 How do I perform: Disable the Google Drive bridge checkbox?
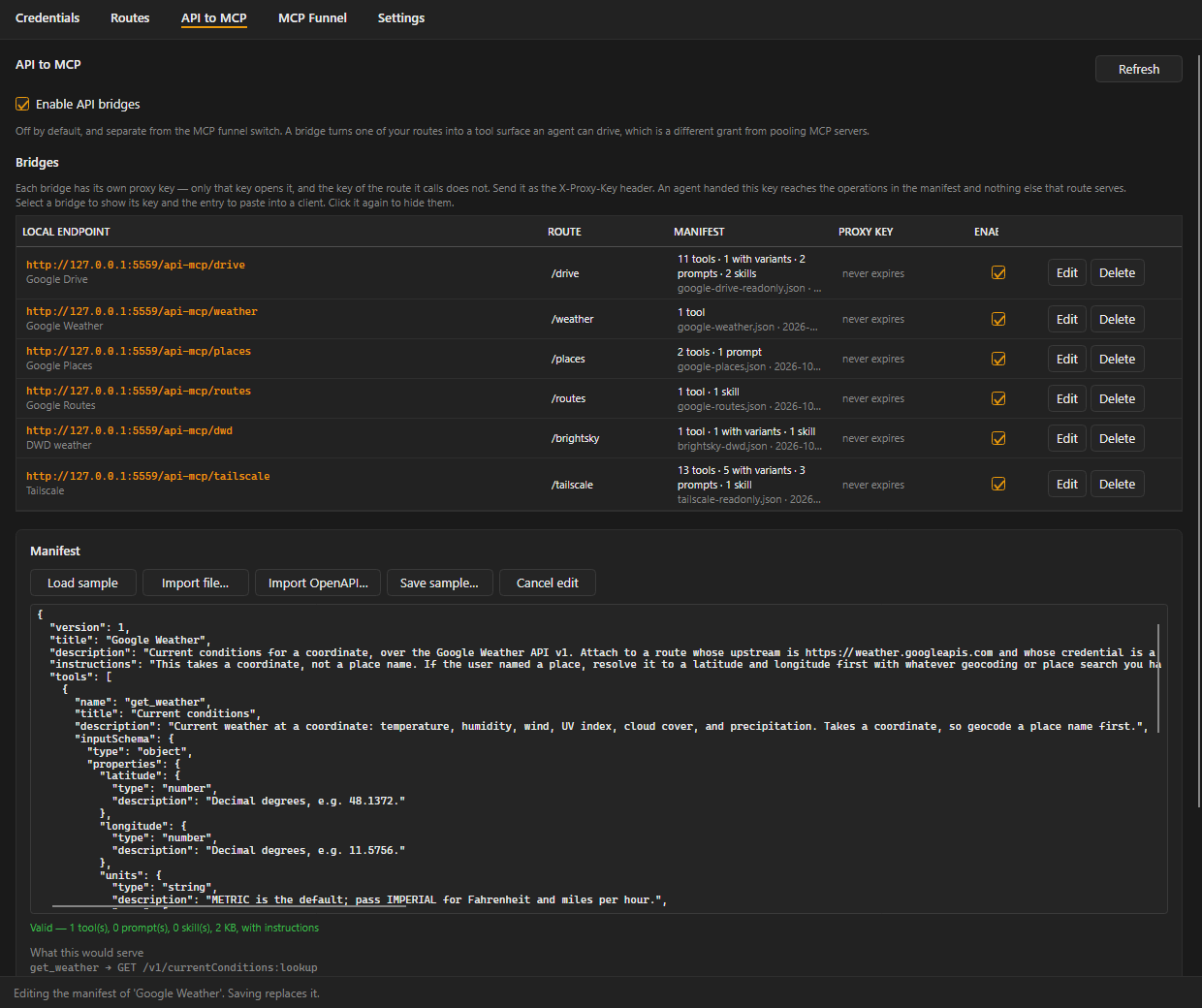[998, 273]
